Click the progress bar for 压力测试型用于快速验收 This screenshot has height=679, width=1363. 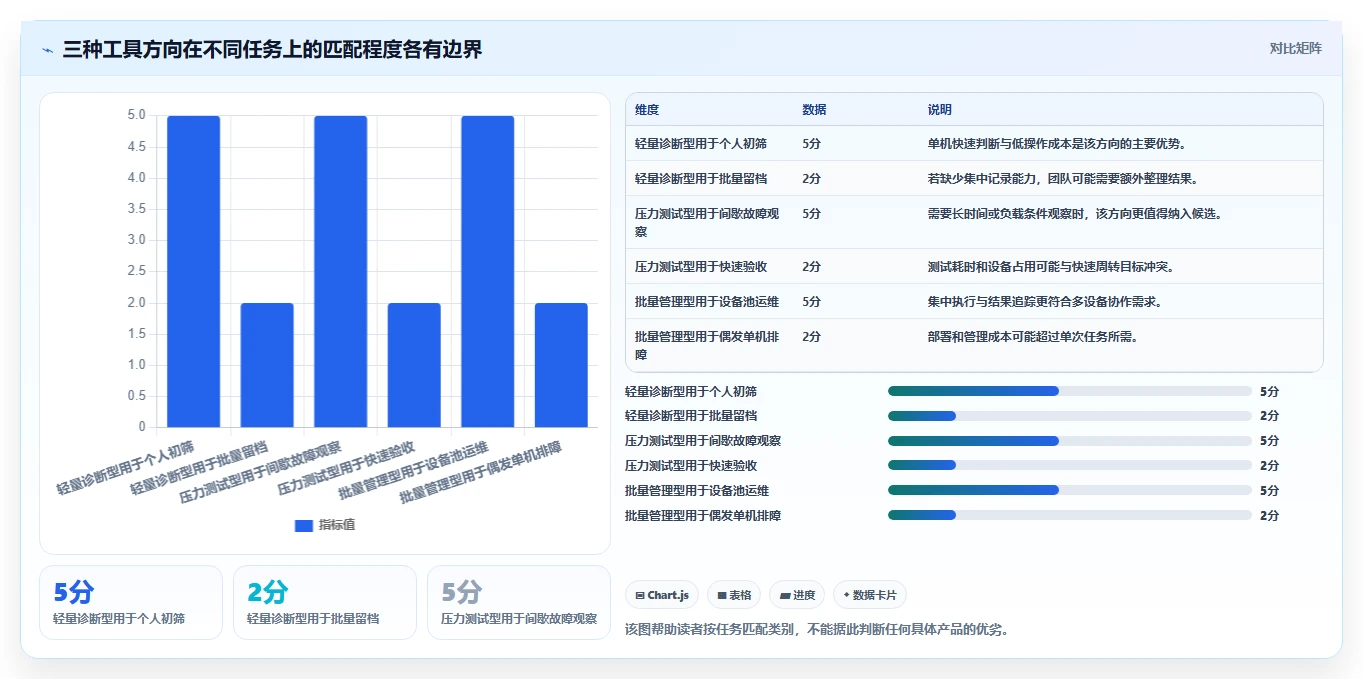tap(1070, 465)
